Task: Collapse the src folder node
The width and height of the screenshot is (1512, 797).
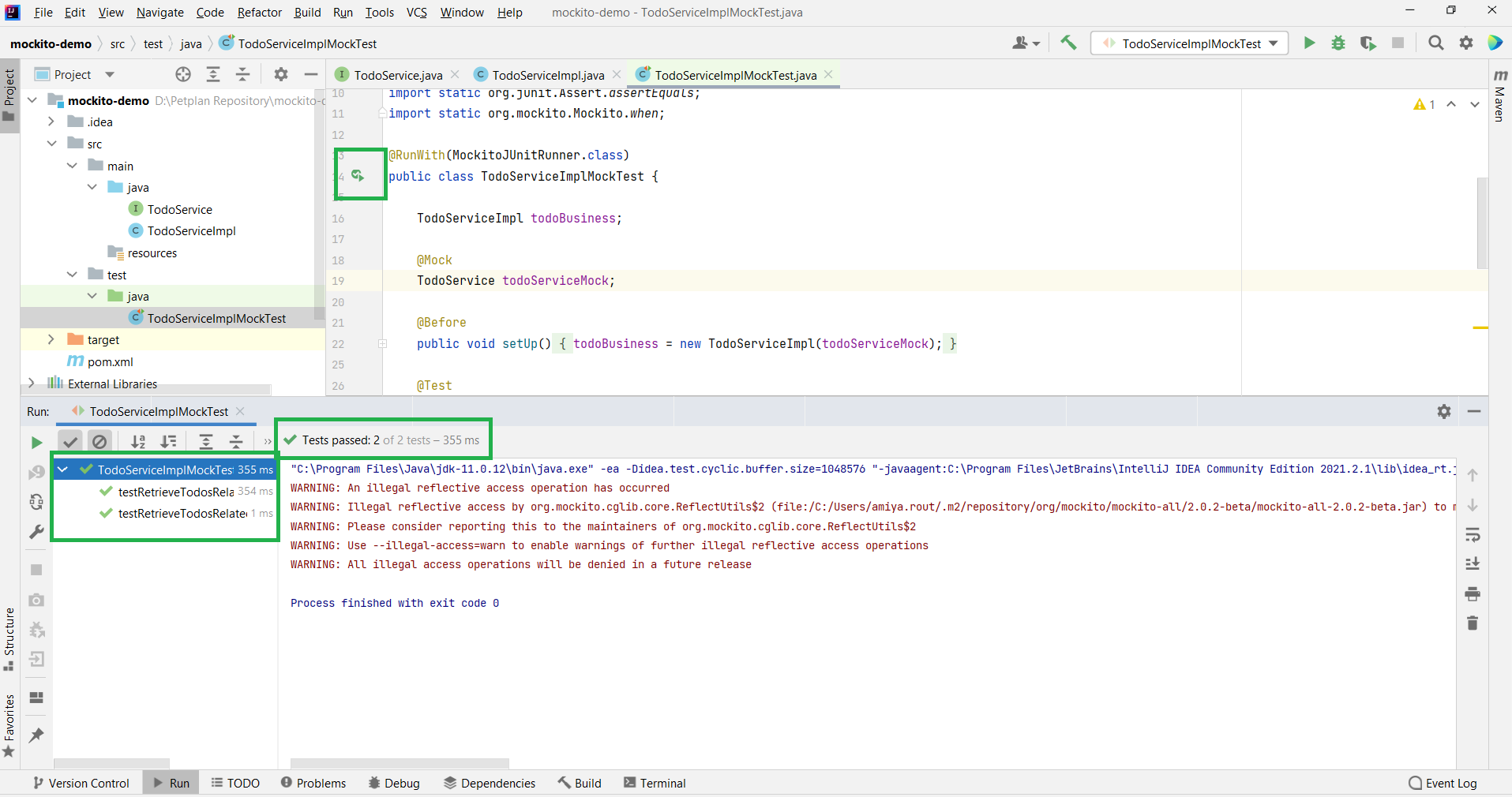Action: (x=51, y=144)
